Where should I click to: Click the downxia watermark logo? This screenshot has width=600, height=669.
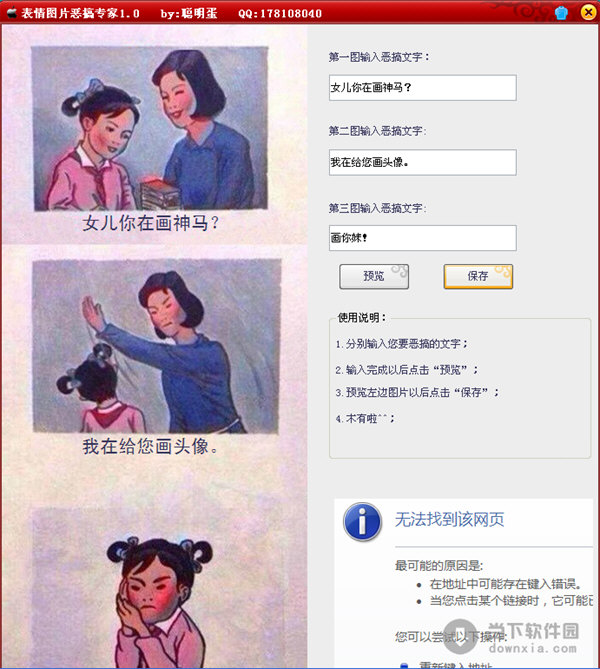511,637
